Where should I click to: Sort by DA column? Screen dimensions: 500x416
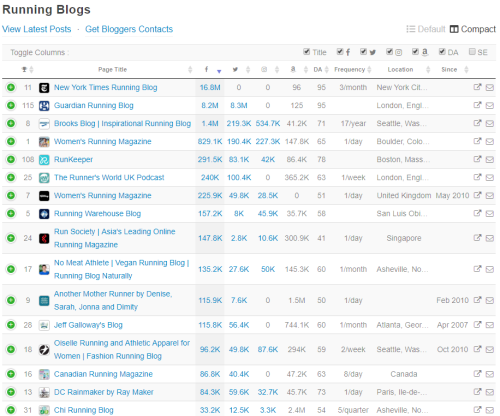[321, 69]
